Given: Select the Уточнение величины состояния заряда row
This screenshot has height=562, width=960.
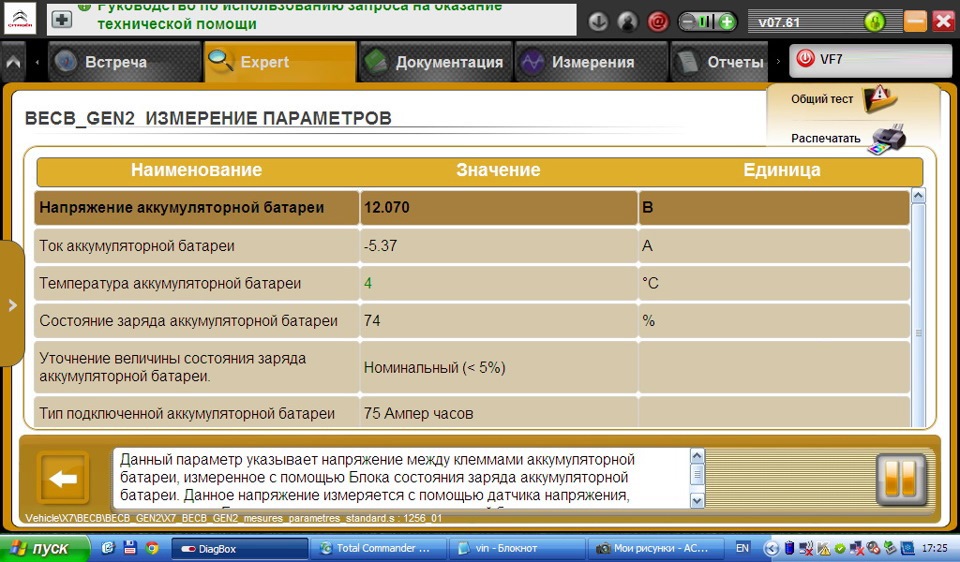Looking at the screenshot, I should [471, 367].
